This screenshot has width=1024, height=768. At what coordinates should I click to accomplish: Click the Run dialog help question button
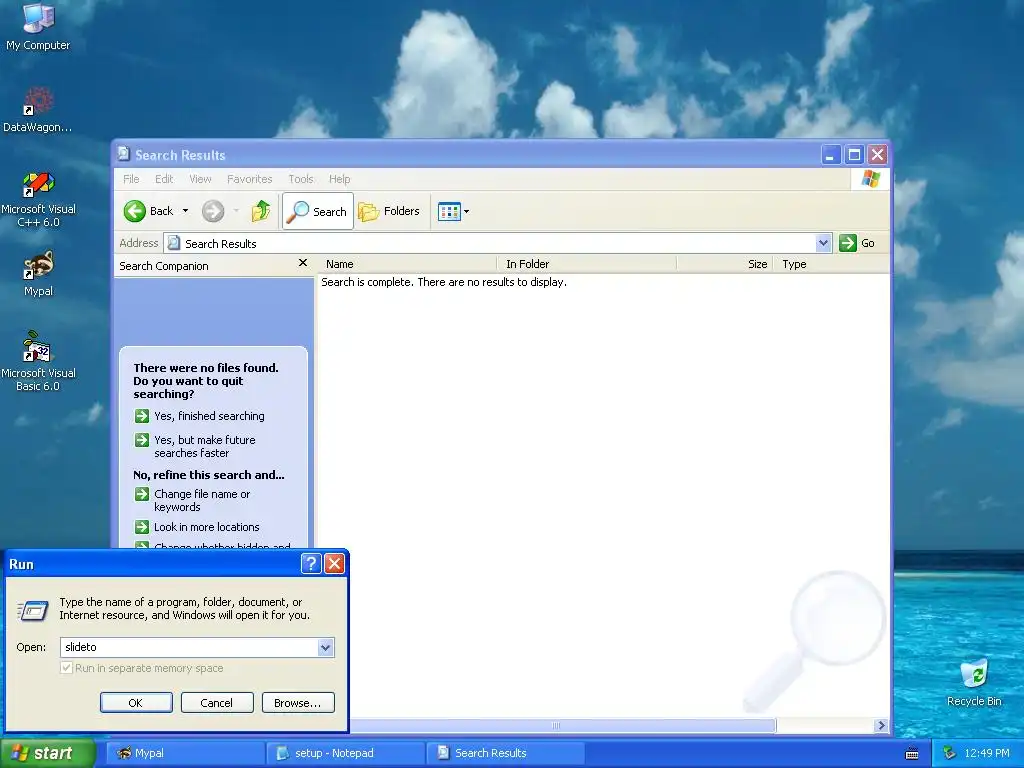311,564
